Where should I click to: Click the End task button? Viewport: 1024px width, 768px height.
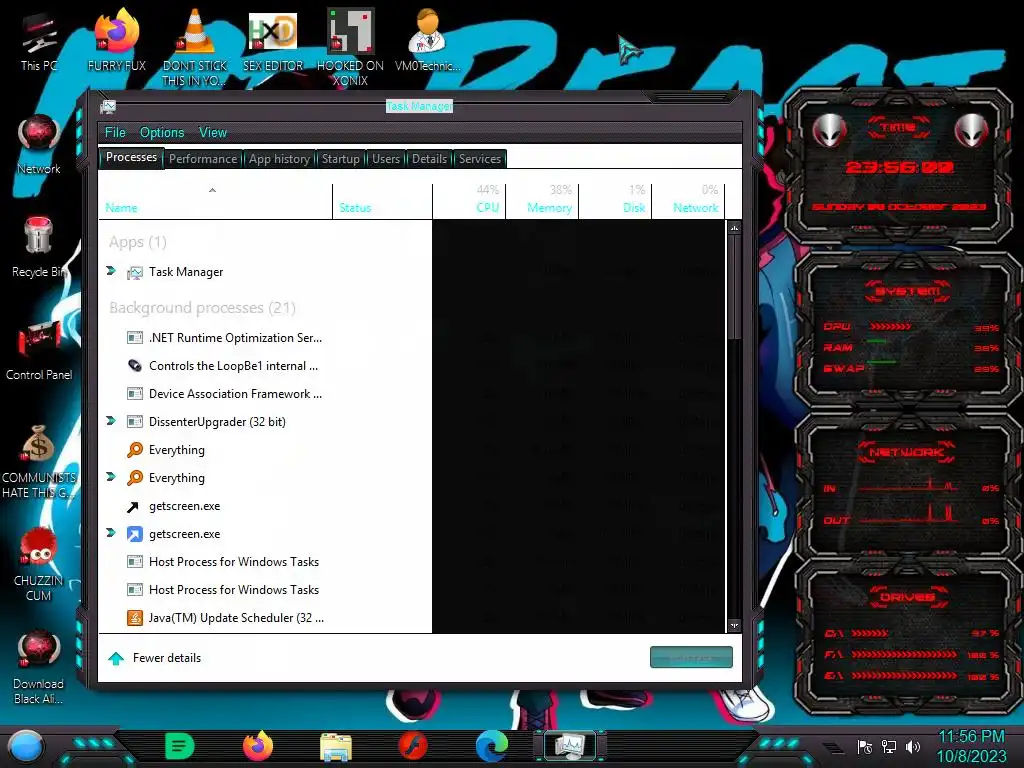coord(691,658)
